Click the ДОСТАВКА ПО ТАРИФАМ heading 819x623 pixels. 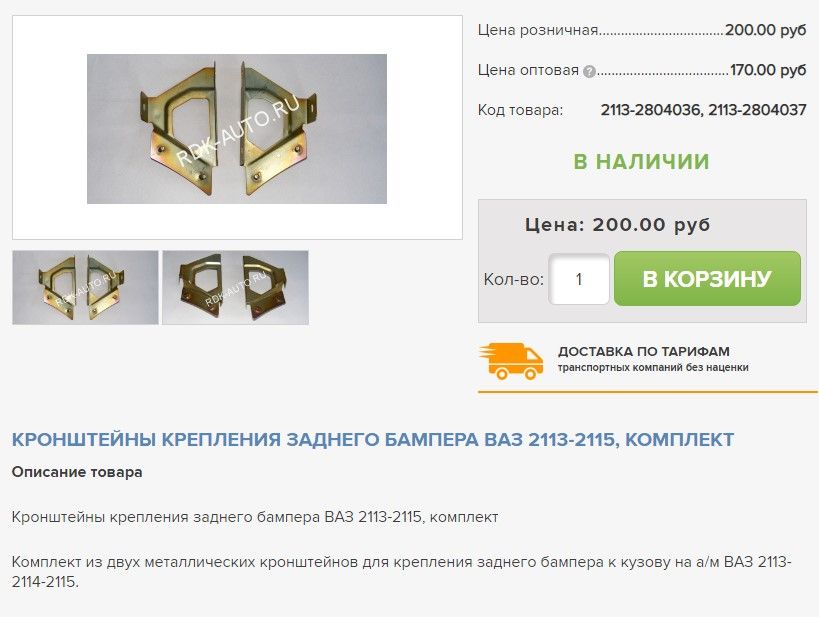click(644, 351)
